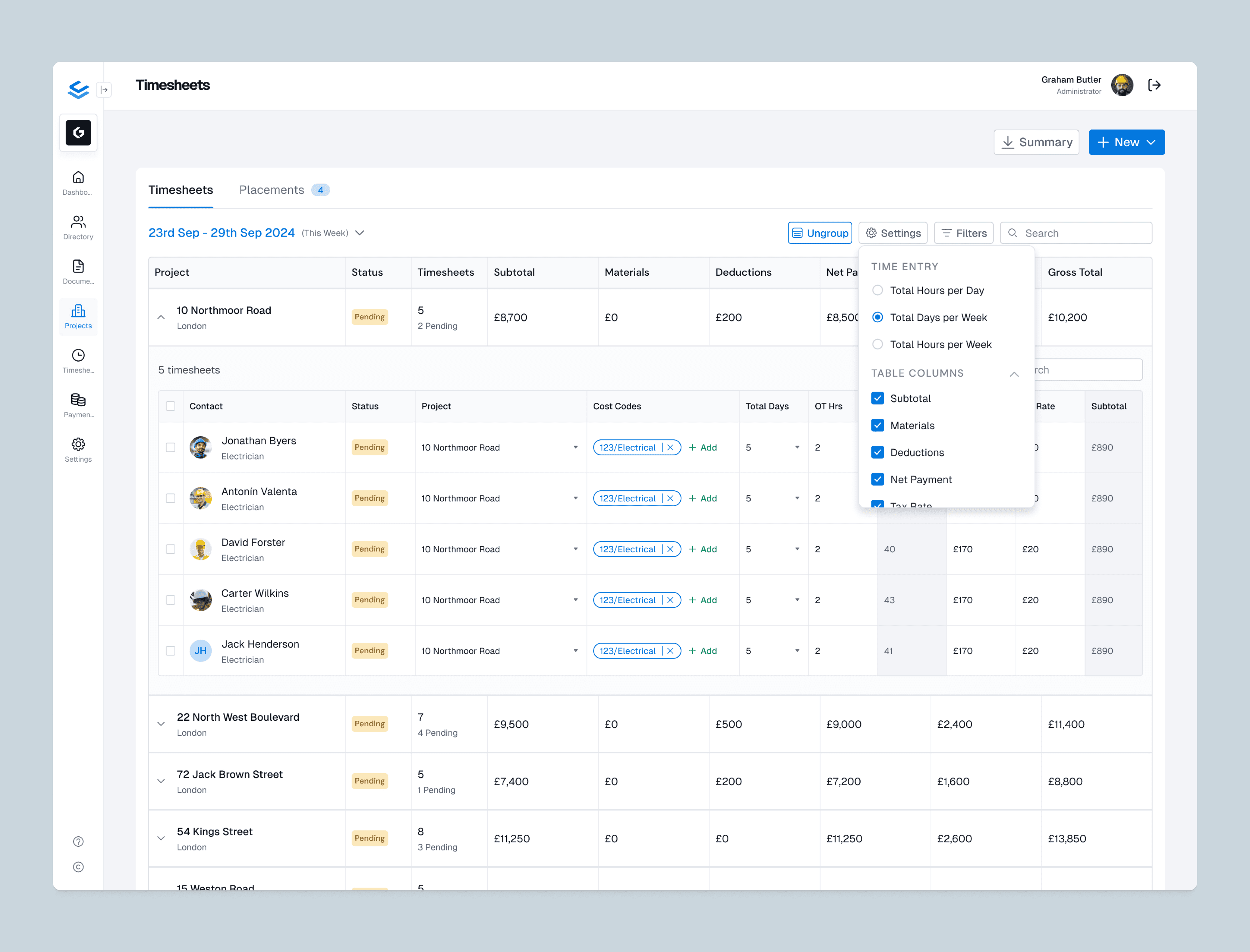The width and height of the screenshot is (1250, 952).
Task: Tick the checkbox for David Forster
Action: (171, 549)
